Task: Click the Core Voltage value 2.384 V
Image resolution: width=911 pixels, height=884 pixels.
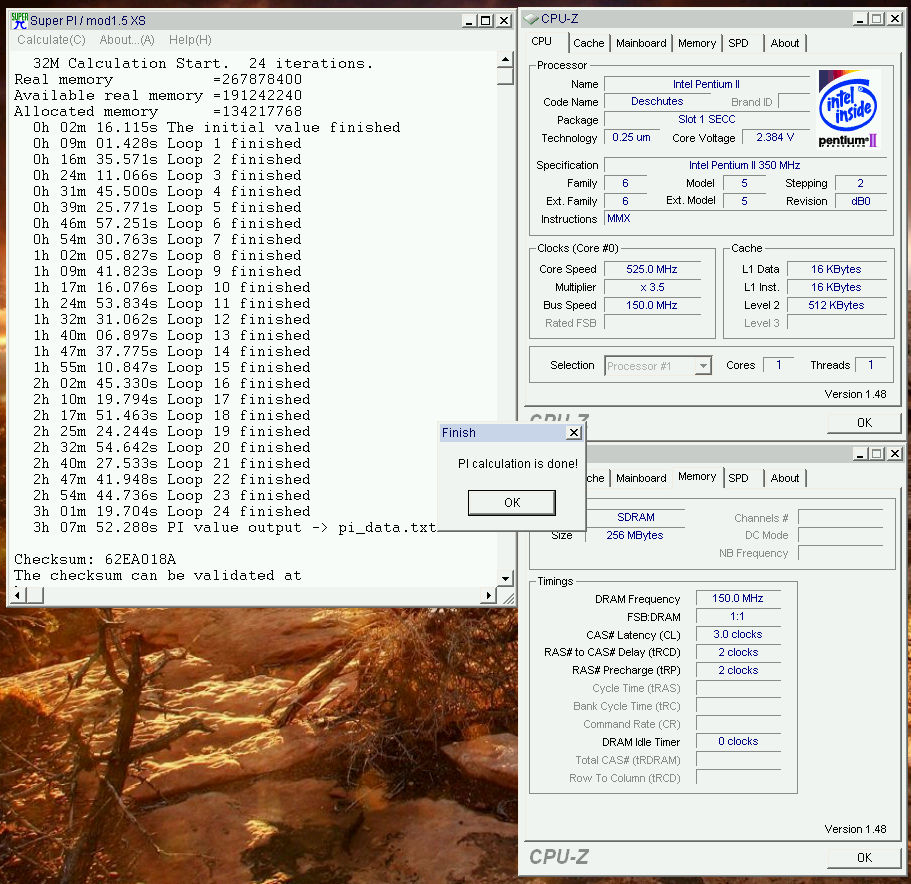Action: pos(774,138)
